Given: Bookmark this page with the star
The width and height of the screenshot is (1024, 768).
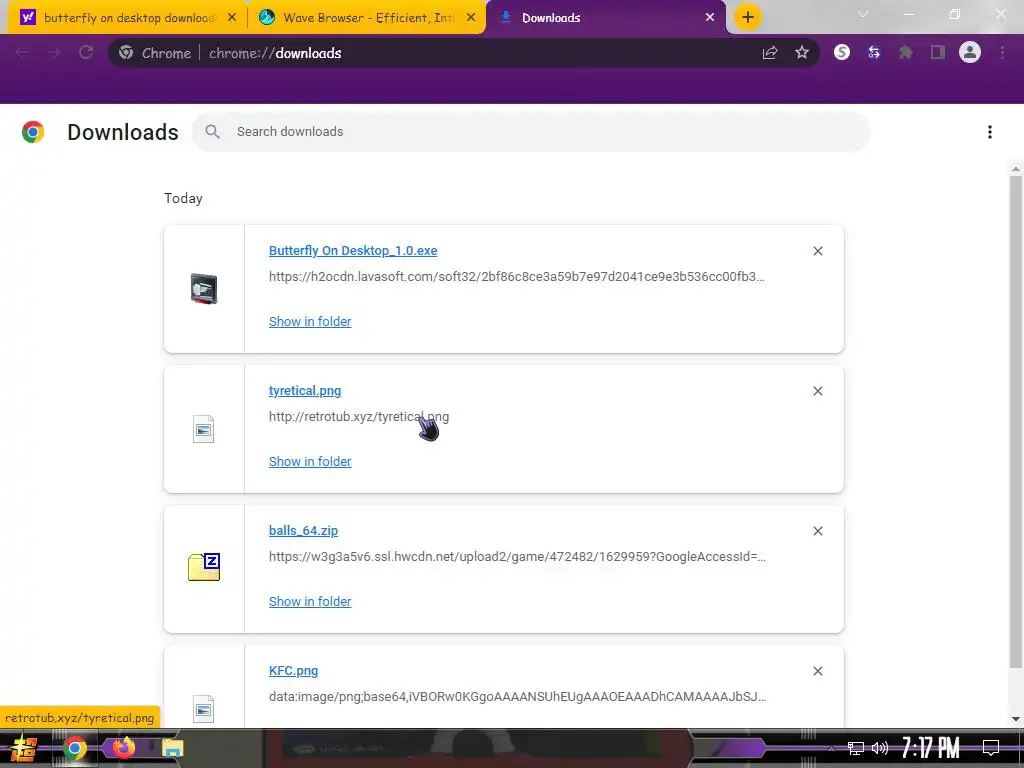Looking at the screenshot, I should 802,53.
